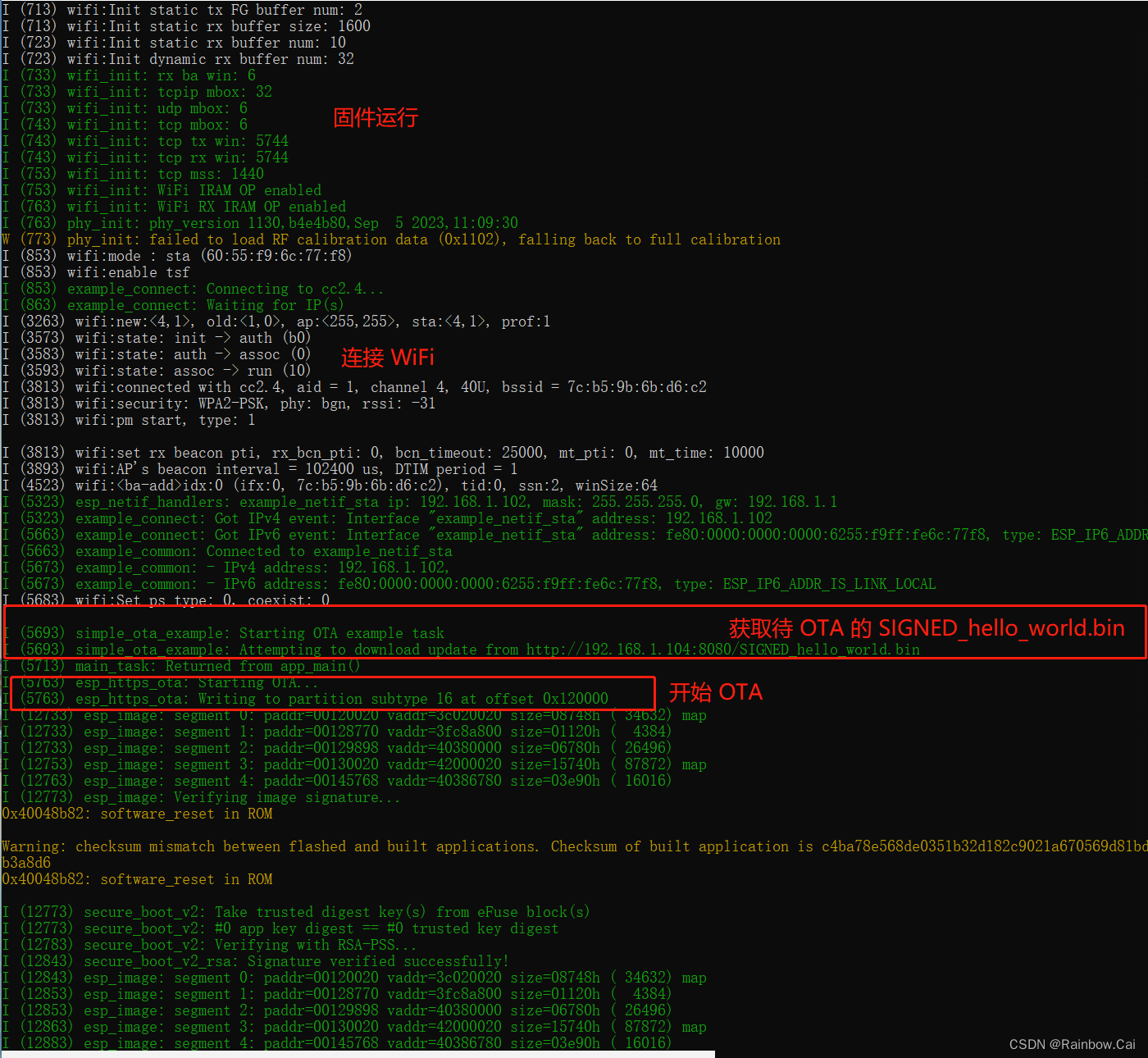Click the line 'wifi:Init dynamic rx buffer num: 32'
Screen dimensions: 1148x1058
(178, 59)
